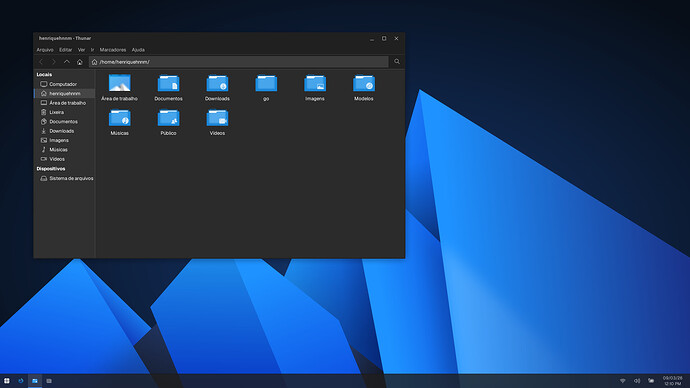Click the weather cloud tray icon
The image size is (690, 388).
(651, 381)
